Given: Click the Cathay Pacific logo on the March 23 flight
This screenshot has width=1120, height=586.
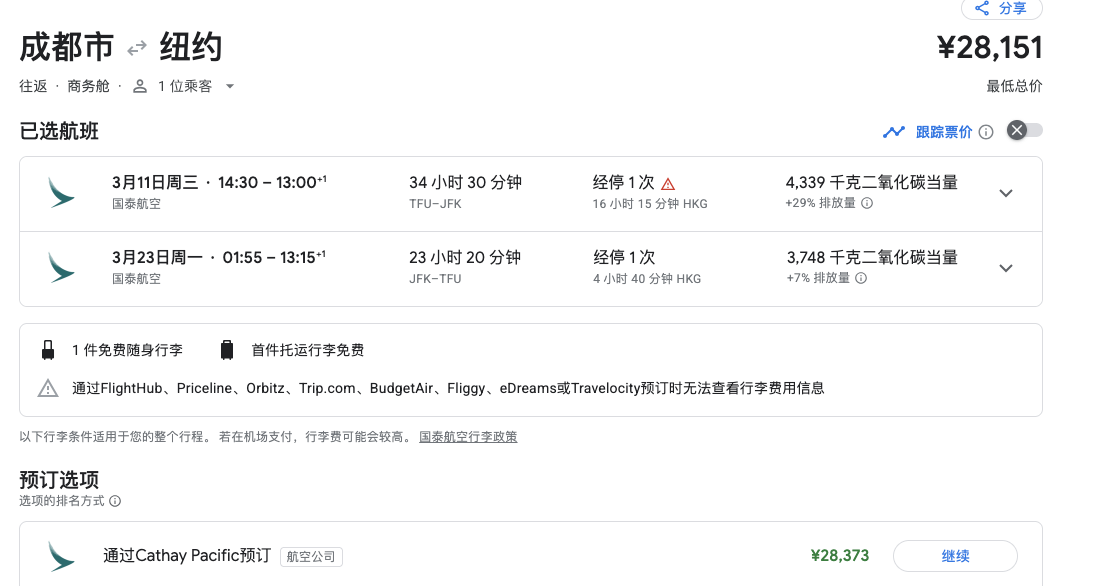Looking at the screenshot, I should (x=62, y=267).
